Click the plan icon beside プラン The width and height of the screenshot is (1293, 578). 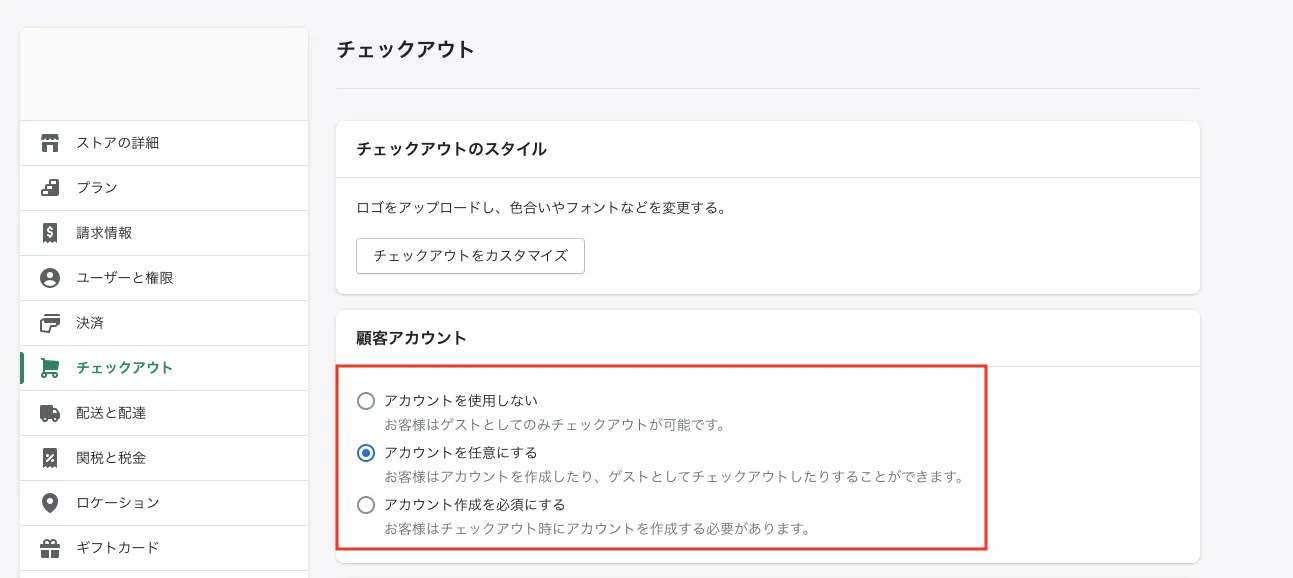point(50,188)
